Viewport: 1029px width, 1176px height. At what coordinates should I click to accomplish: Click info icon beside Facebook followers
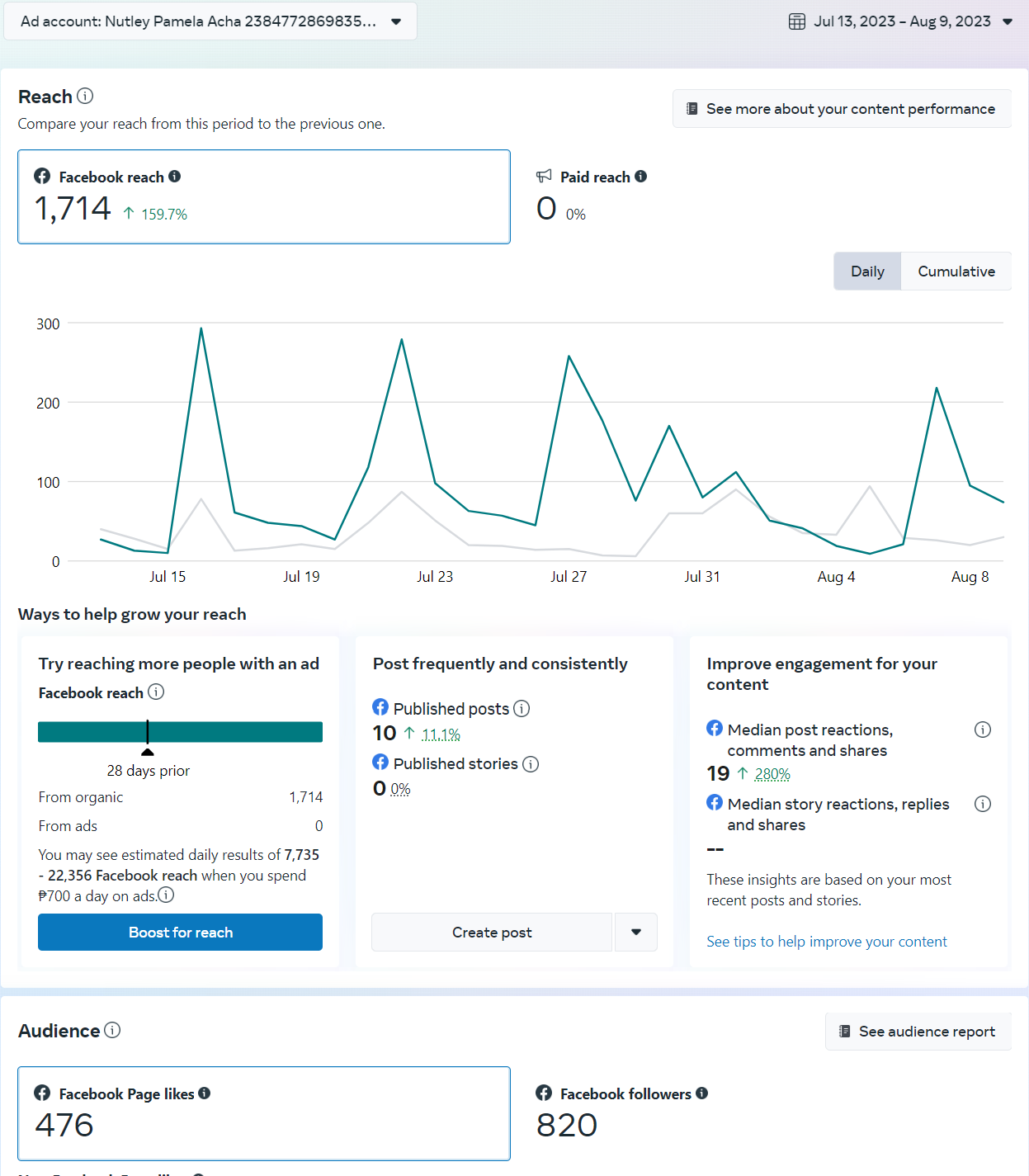point(702,1093)
